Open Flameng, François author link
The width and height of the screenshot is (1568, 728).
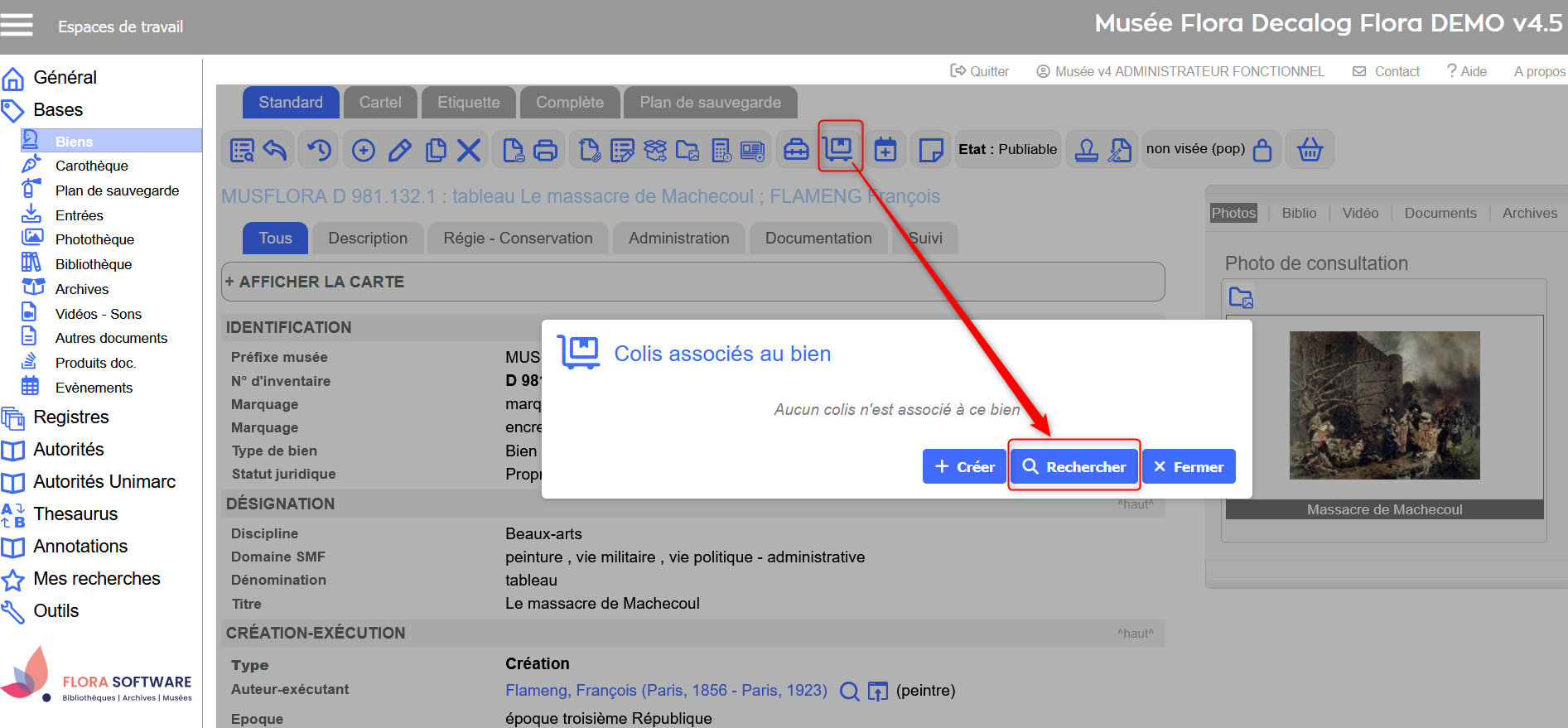tap(666, 691)
